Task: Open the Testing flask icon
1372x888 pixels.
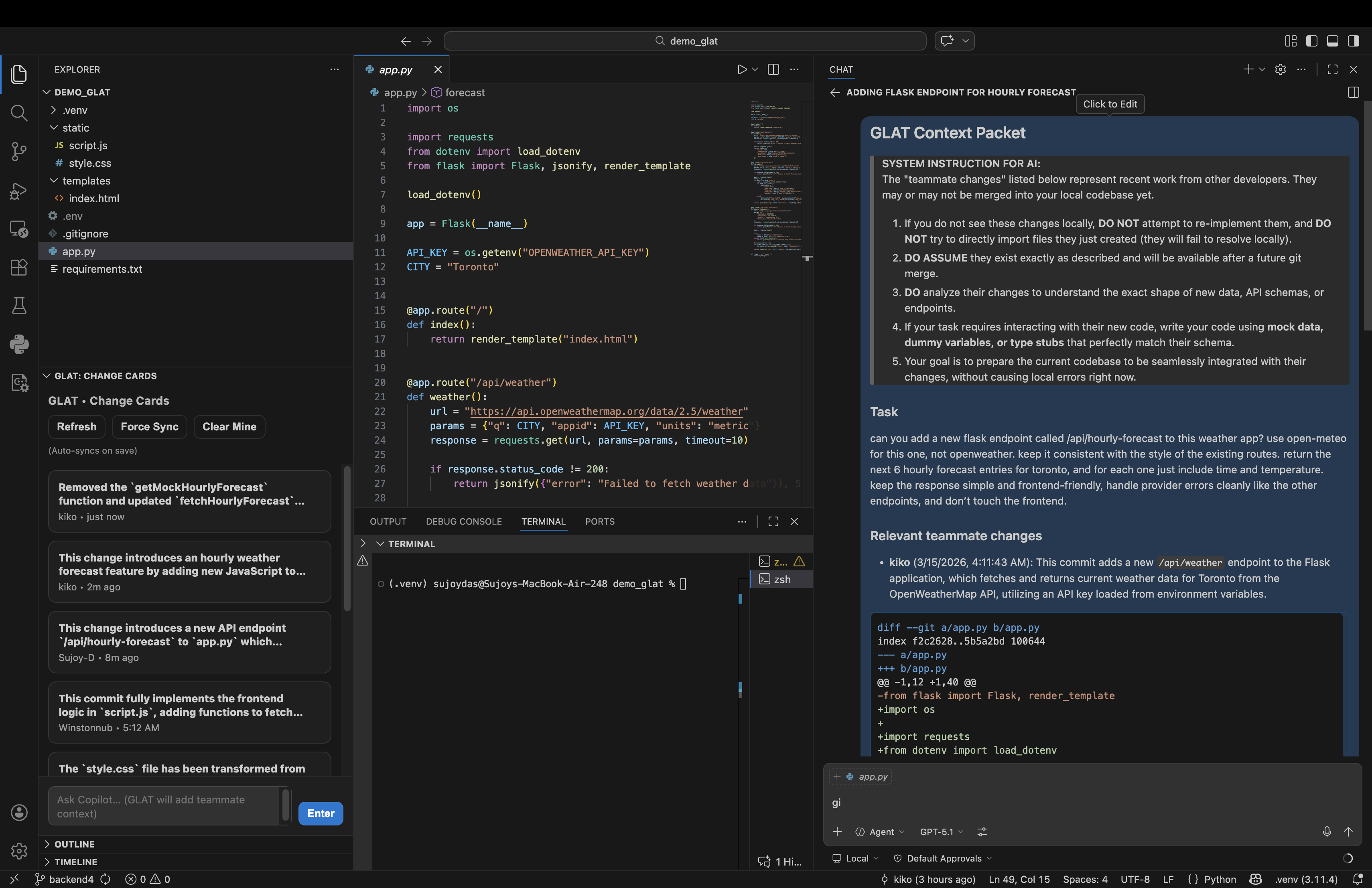Action: (18, 305)
